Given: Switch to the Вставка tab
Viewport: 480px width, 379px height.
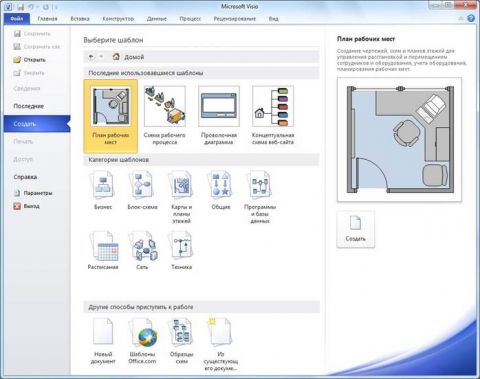Looking at the screenshot, I should pyautogui.click(x=80, y=19).
